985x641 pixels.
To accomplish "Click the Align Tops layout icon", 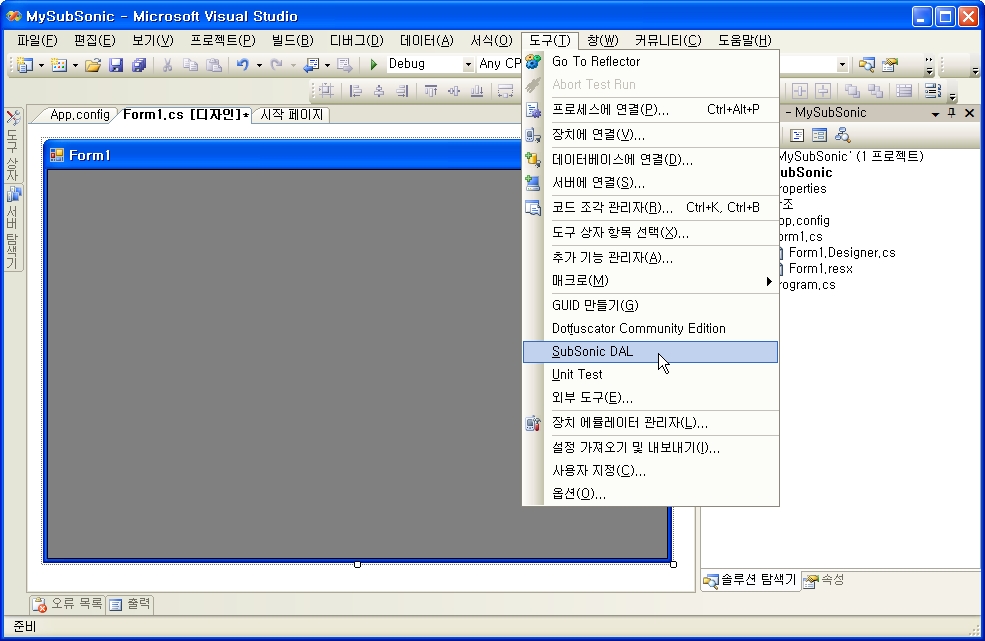I will coord(431,91).
